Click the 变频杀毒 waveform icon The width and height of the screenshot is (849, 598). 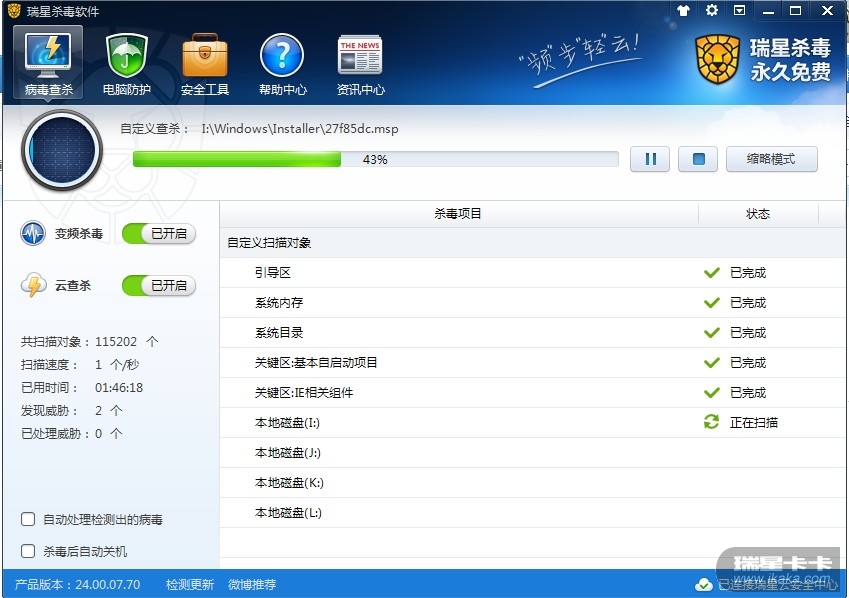(x=32, y=233)
